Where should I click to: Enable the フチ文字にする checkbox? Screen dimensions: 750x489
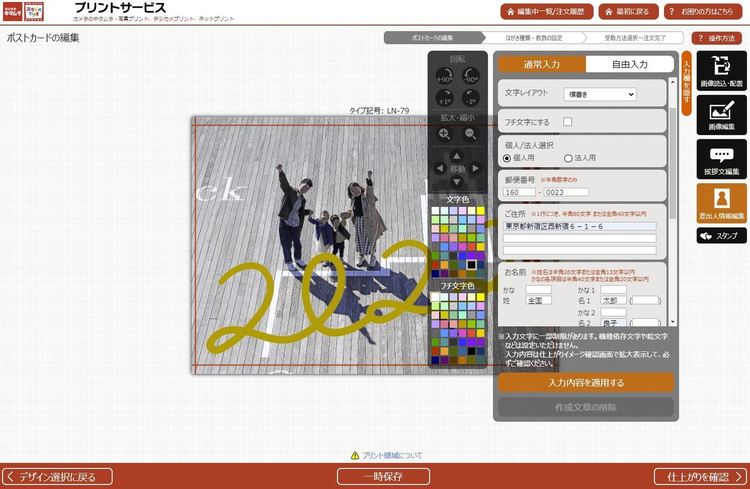(568, 121)
